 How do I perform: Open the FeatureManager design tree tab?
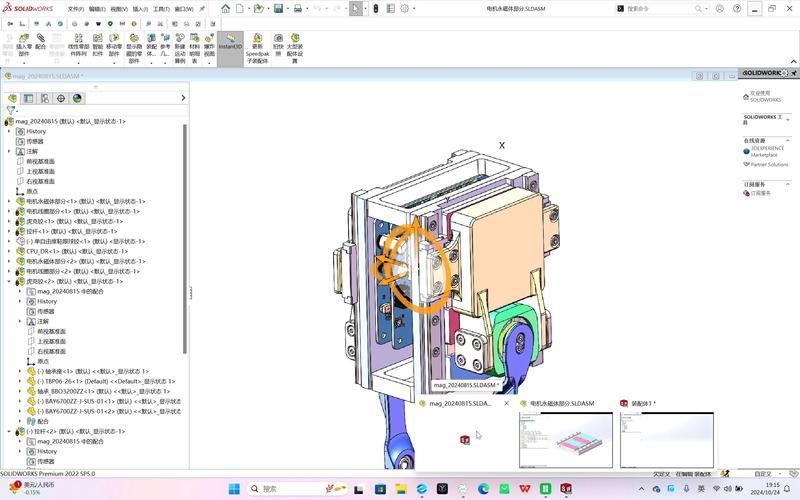click(13, 98)
